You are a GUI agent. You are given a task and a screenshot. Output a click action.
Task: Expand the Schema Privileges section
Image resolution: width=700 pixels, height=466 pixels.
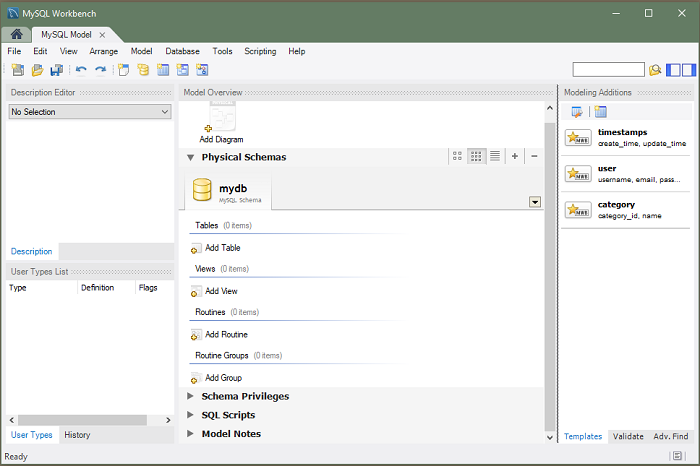point(191,396)
